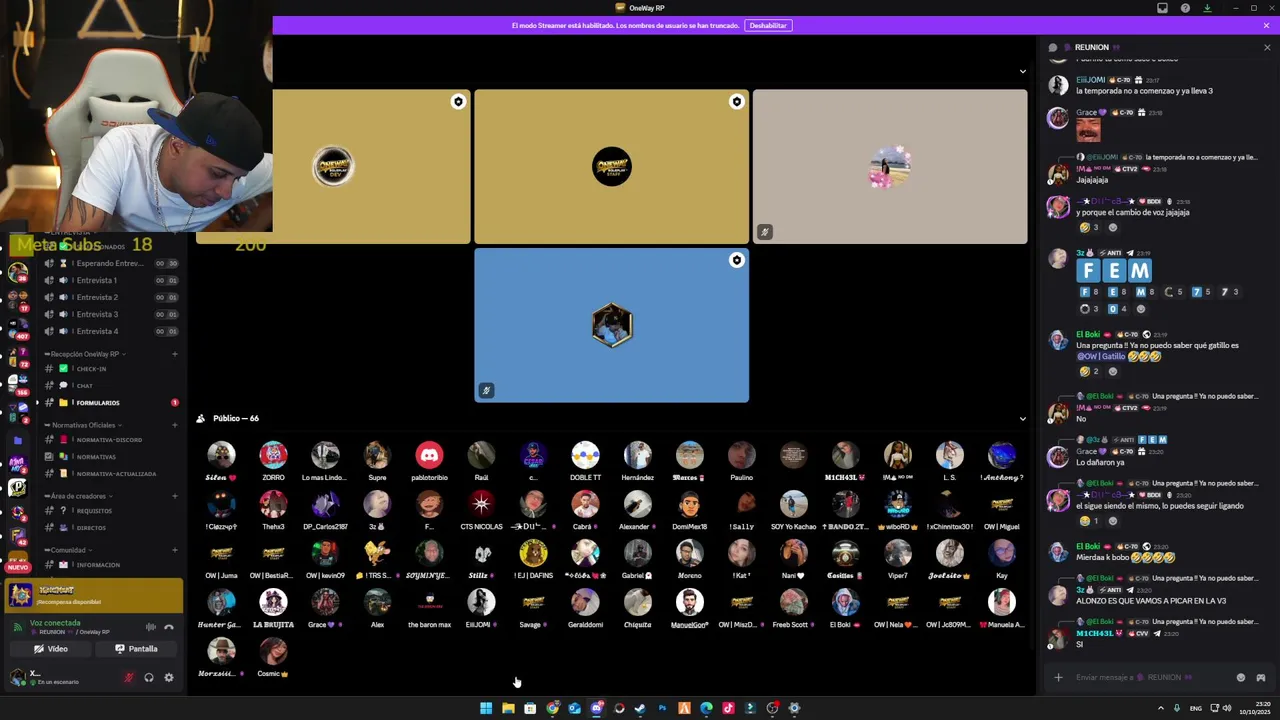Collapse the Recepción OneWay RP category
The height and width of the screenshot is (720, 1280).
85,354
